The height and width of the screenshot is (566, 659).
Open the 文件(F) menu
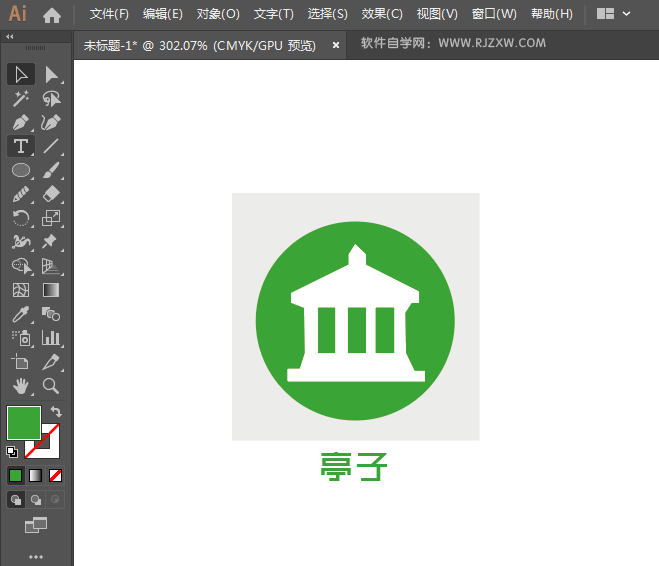click(109, 14)
